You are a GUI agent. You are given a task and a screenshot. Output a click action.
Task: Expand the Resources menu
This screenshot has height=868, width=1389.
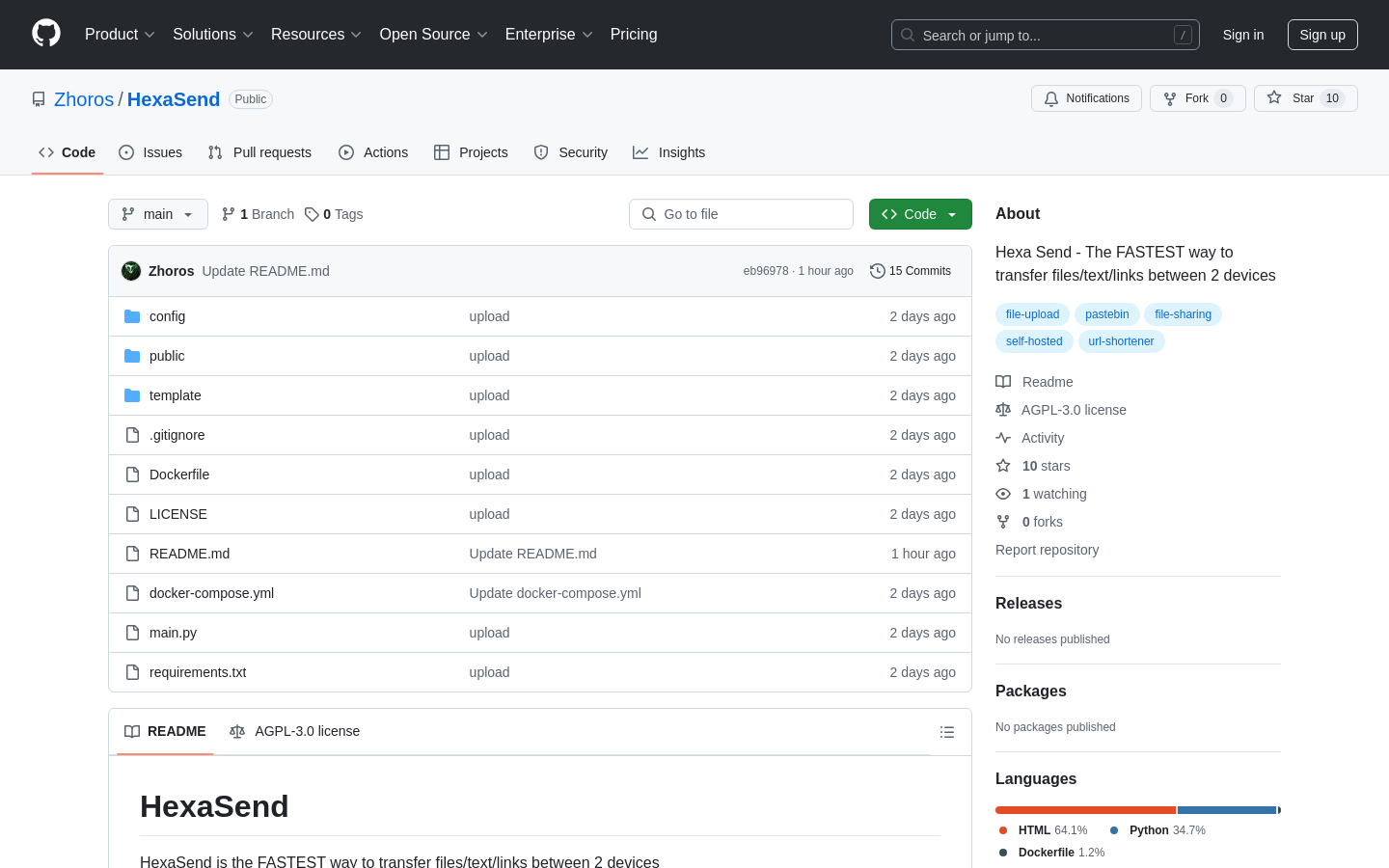click(316, 35)
